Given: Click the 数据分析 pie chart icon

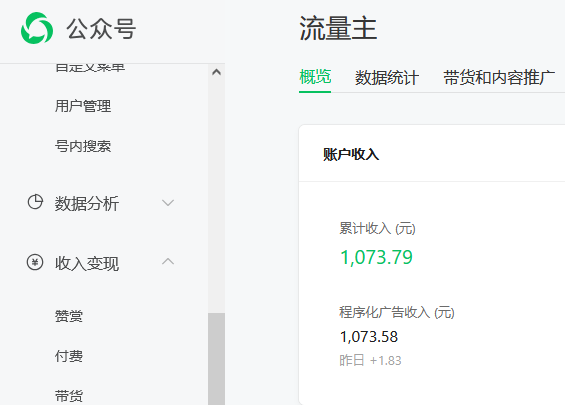Looking at the screenshot, I should pyautogui.click(x=35, y=202).
